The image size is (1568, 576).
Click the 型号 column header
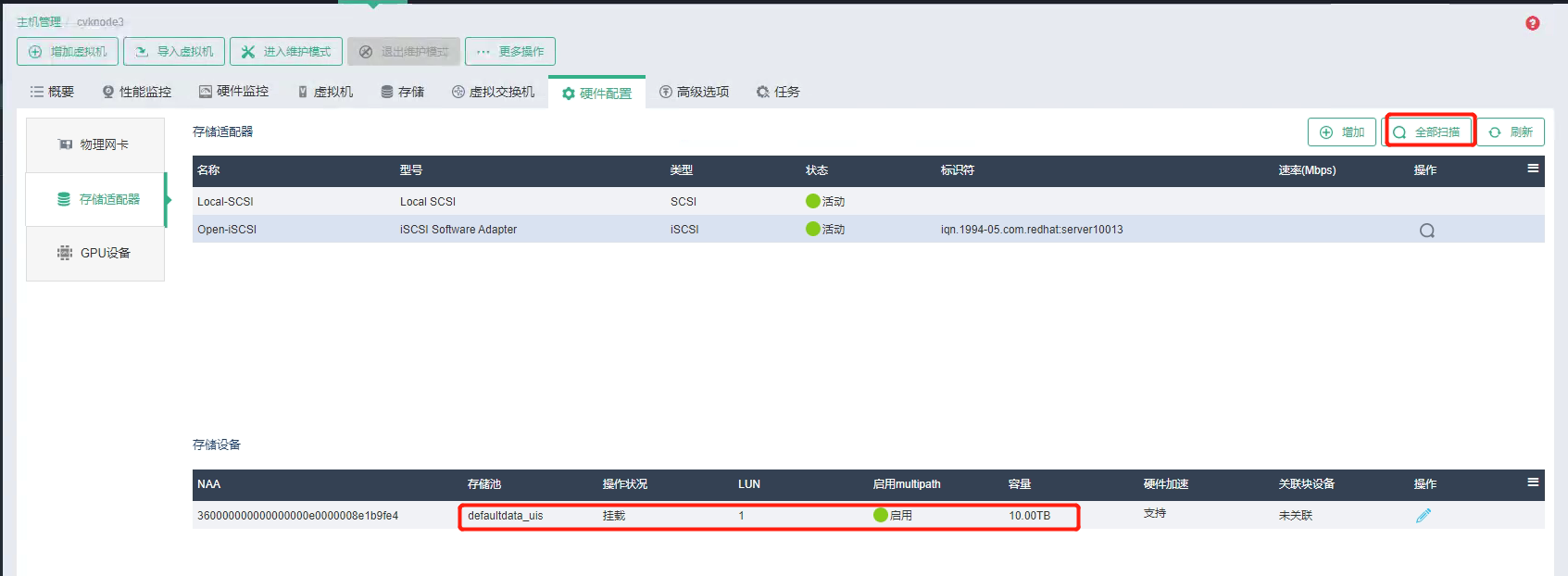[411, 170]
